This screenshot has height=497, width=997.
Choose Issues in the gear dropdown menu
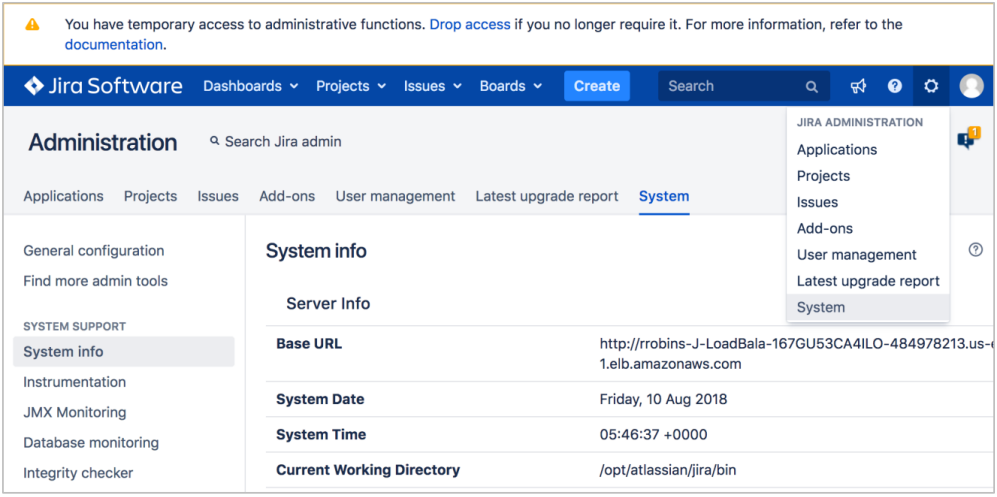(x=868, y=202)
